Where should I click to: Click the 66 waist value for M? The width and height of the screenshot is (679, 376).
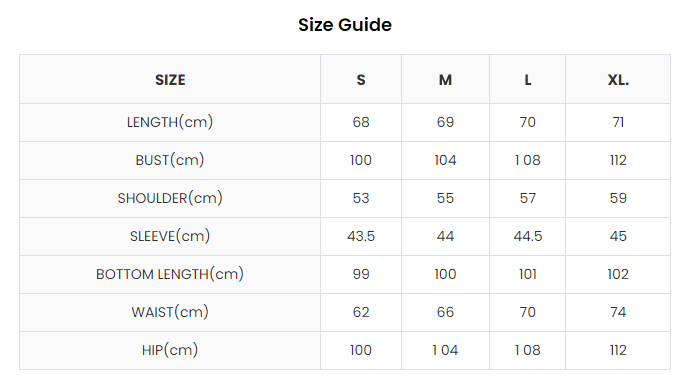pos(445,312)
